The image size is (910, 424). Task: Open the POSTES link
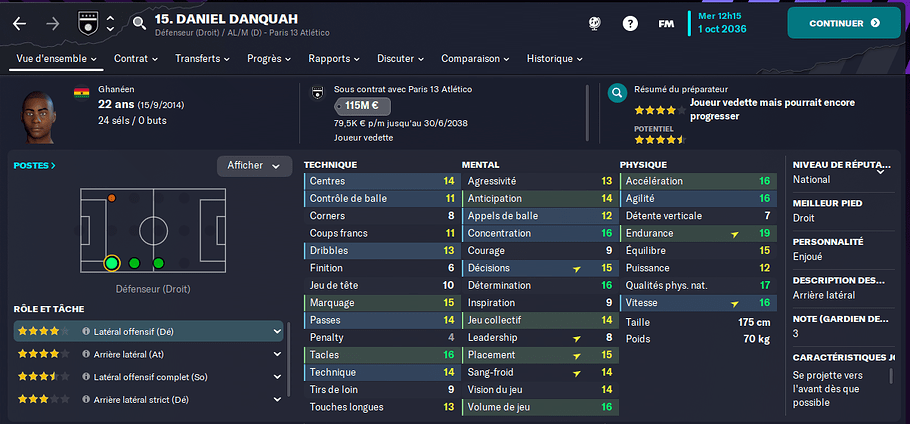[x=35, y=165]
